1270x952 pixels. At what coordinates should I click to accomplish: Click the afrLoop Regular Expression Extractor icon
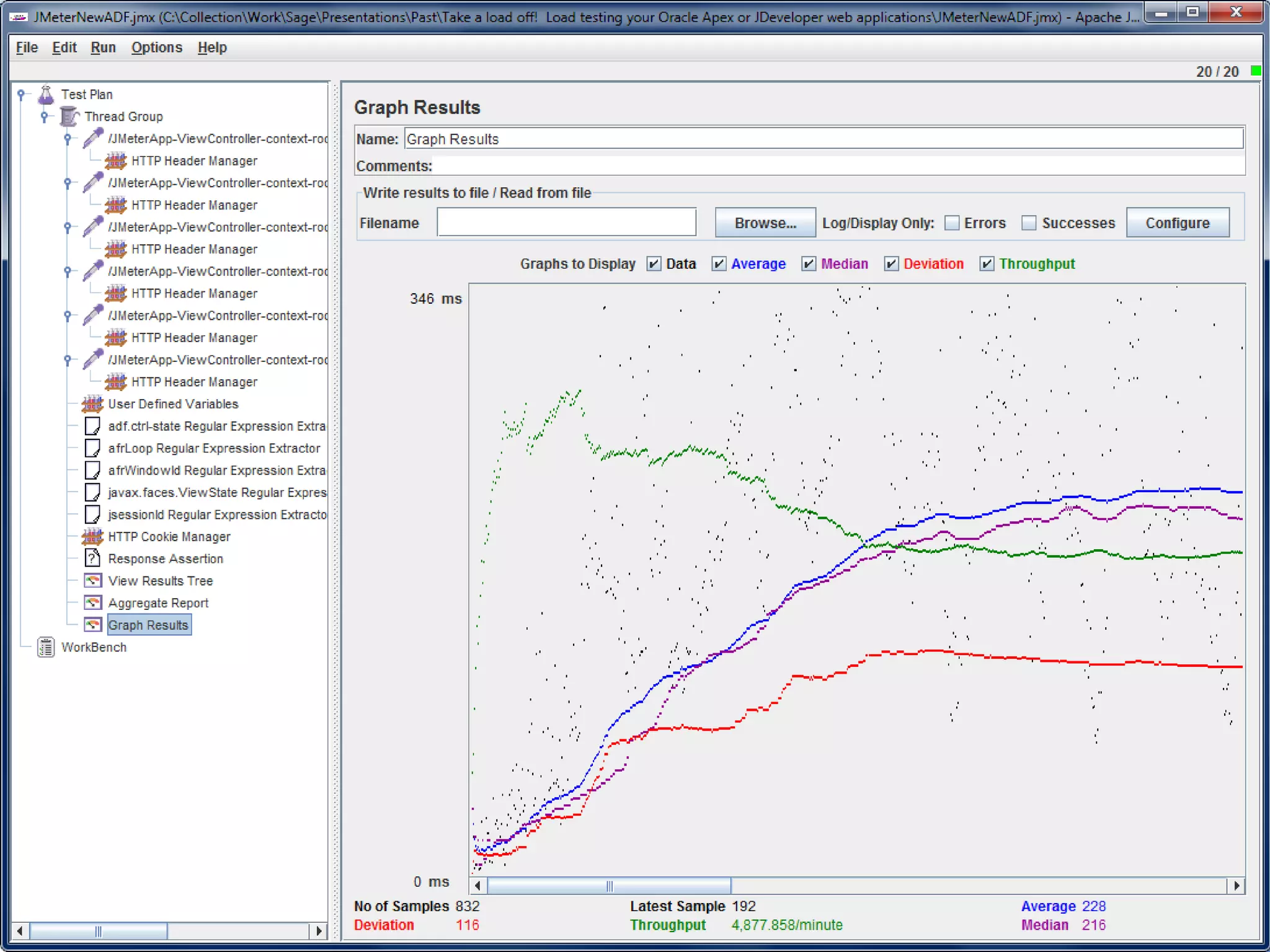(92, 448)
